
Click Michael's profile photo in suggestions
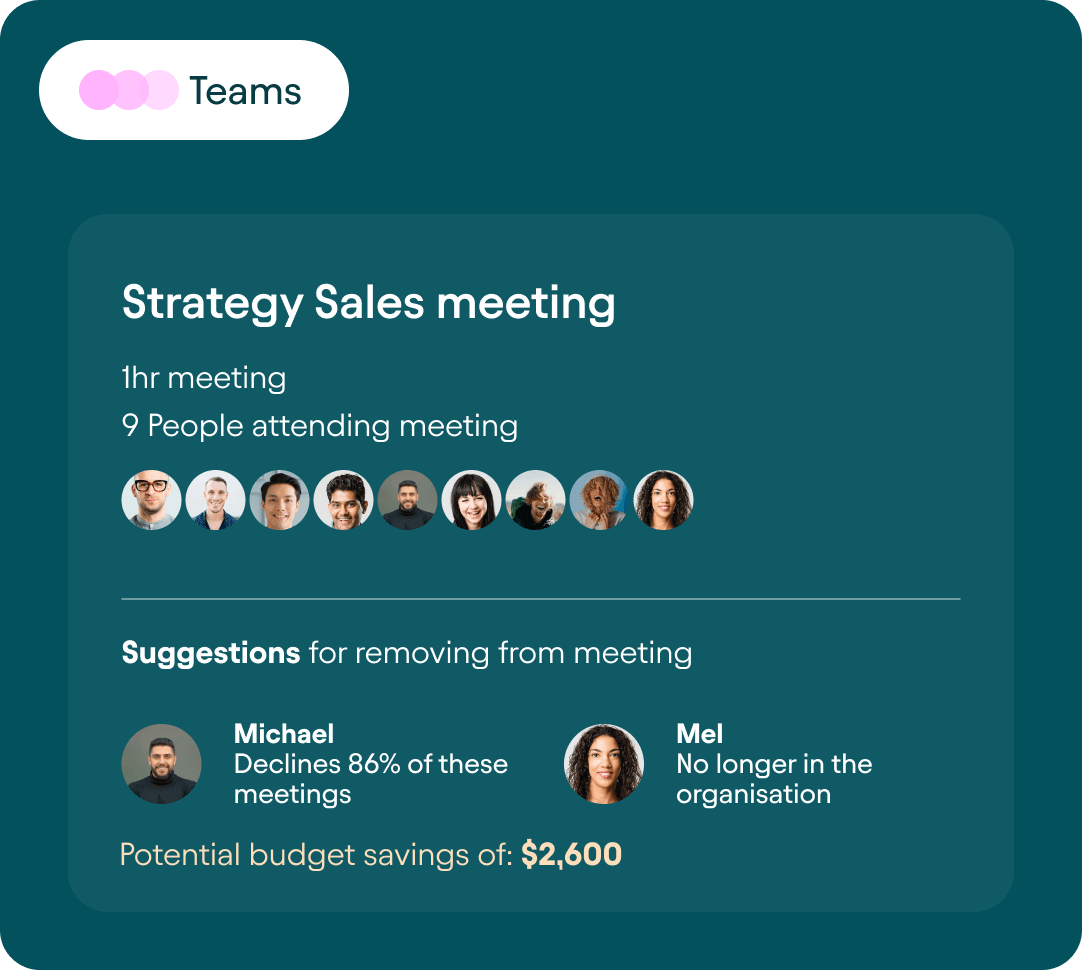161,764
